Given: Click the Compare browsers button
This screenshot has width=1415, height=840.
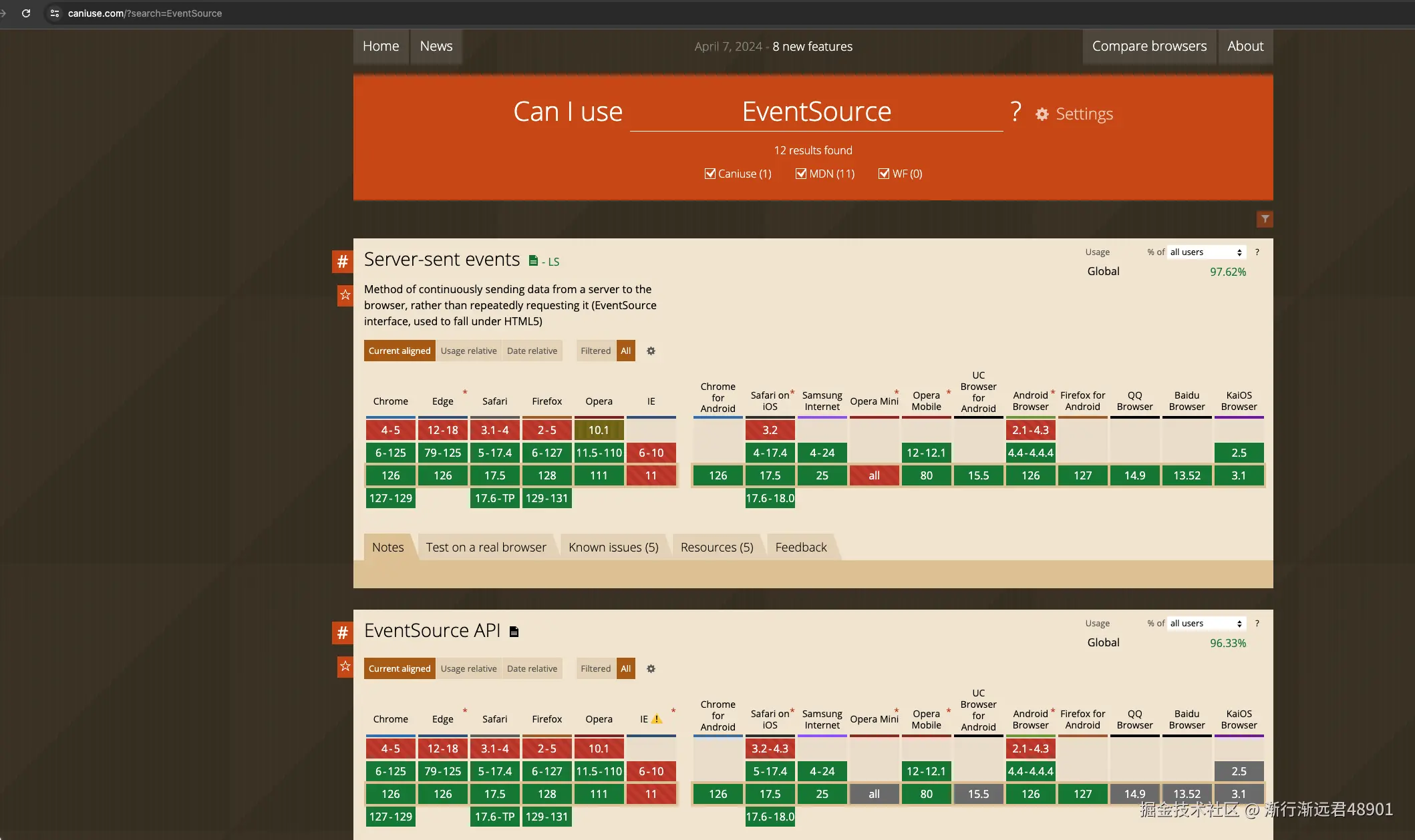Looking at the screenshot, I should [1149, 46].
